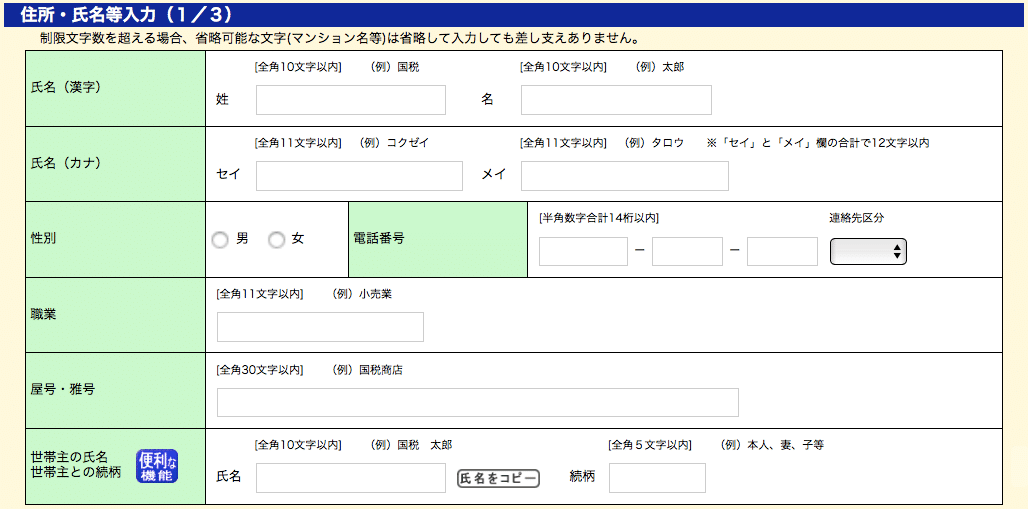Screen dimensions: 1028x509
Task: Select the 男 radio button
Action: tap(220, 241)
